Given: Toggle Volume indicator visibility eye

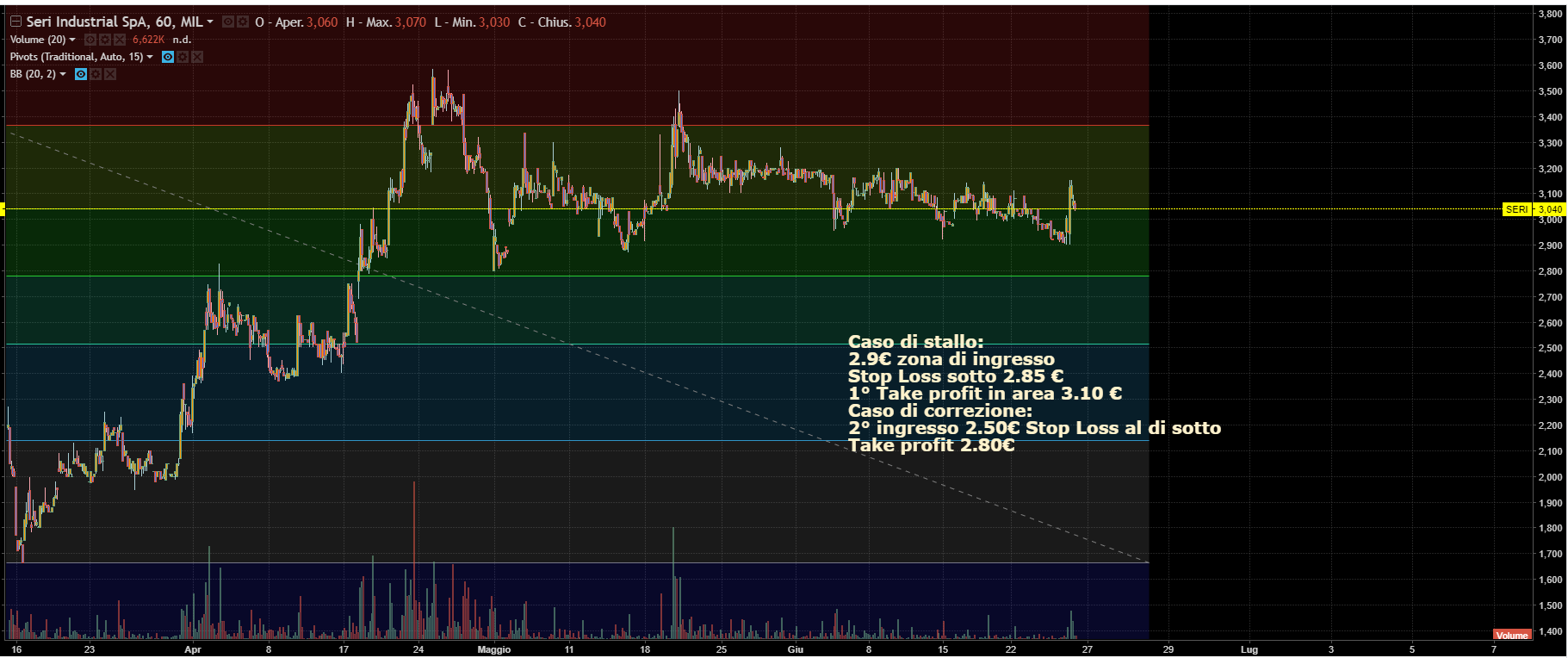Looking at the screenshot, I should click(x=90, y=40).
